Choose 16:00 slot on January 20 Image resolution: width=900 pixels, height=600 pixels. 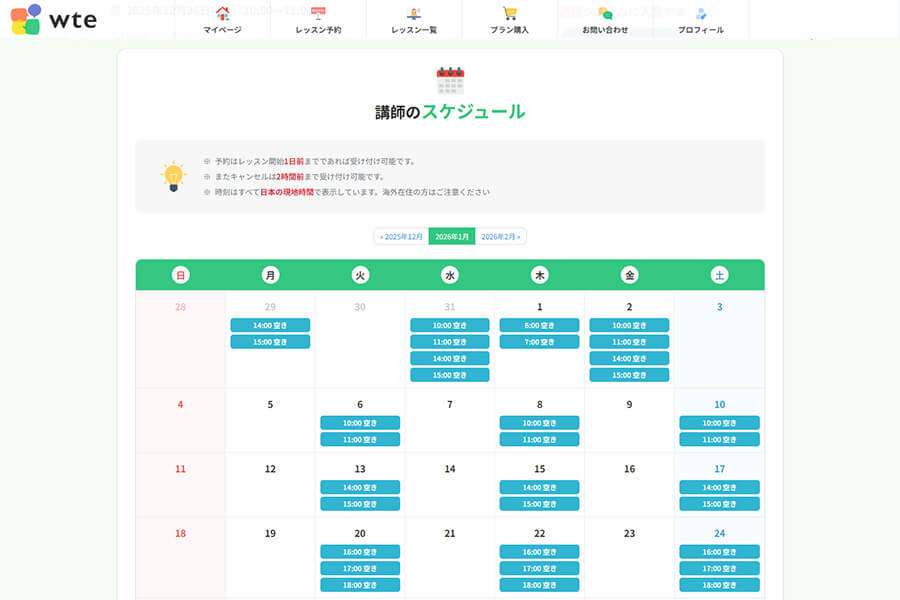(360, 552)
